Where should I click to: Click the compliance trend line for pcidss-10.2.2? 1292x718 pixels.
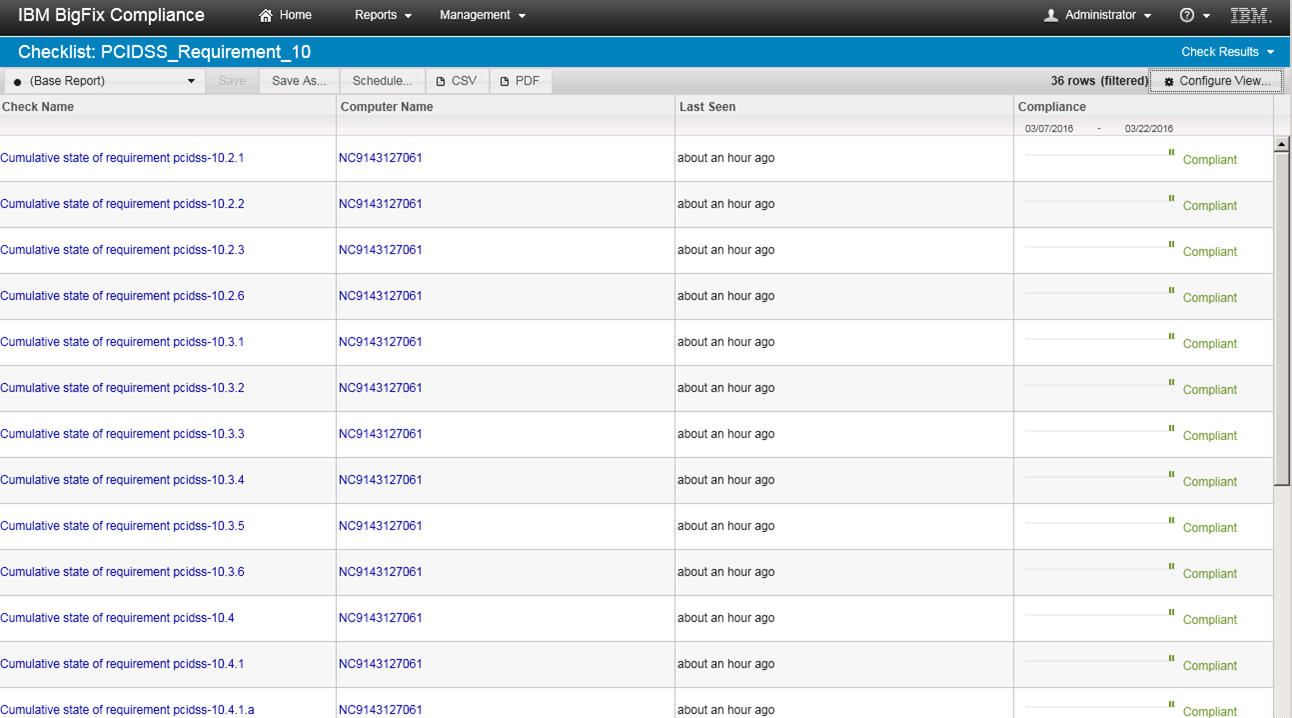[x=1100, y=200]
